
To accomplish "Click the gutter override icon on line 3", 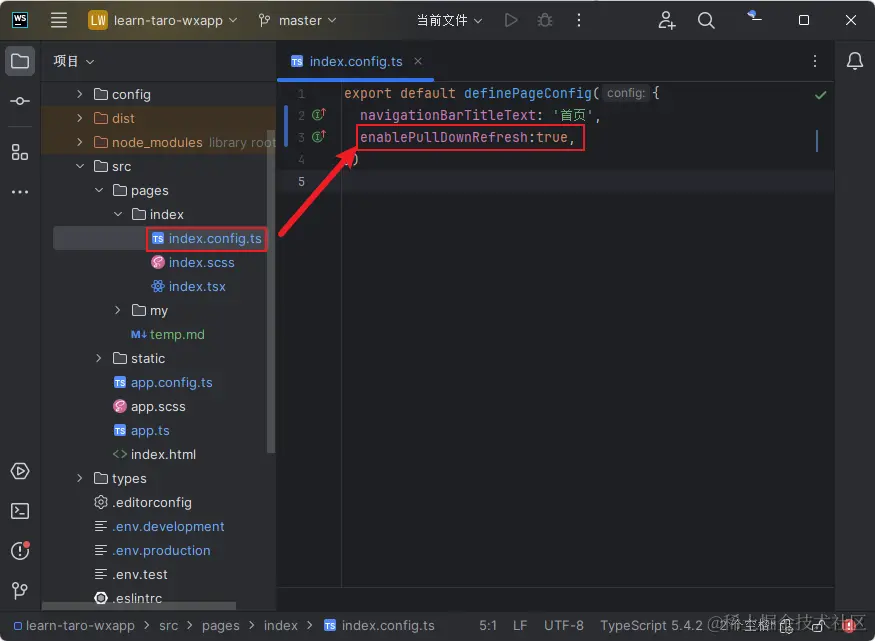I will (x=319, y=136).
